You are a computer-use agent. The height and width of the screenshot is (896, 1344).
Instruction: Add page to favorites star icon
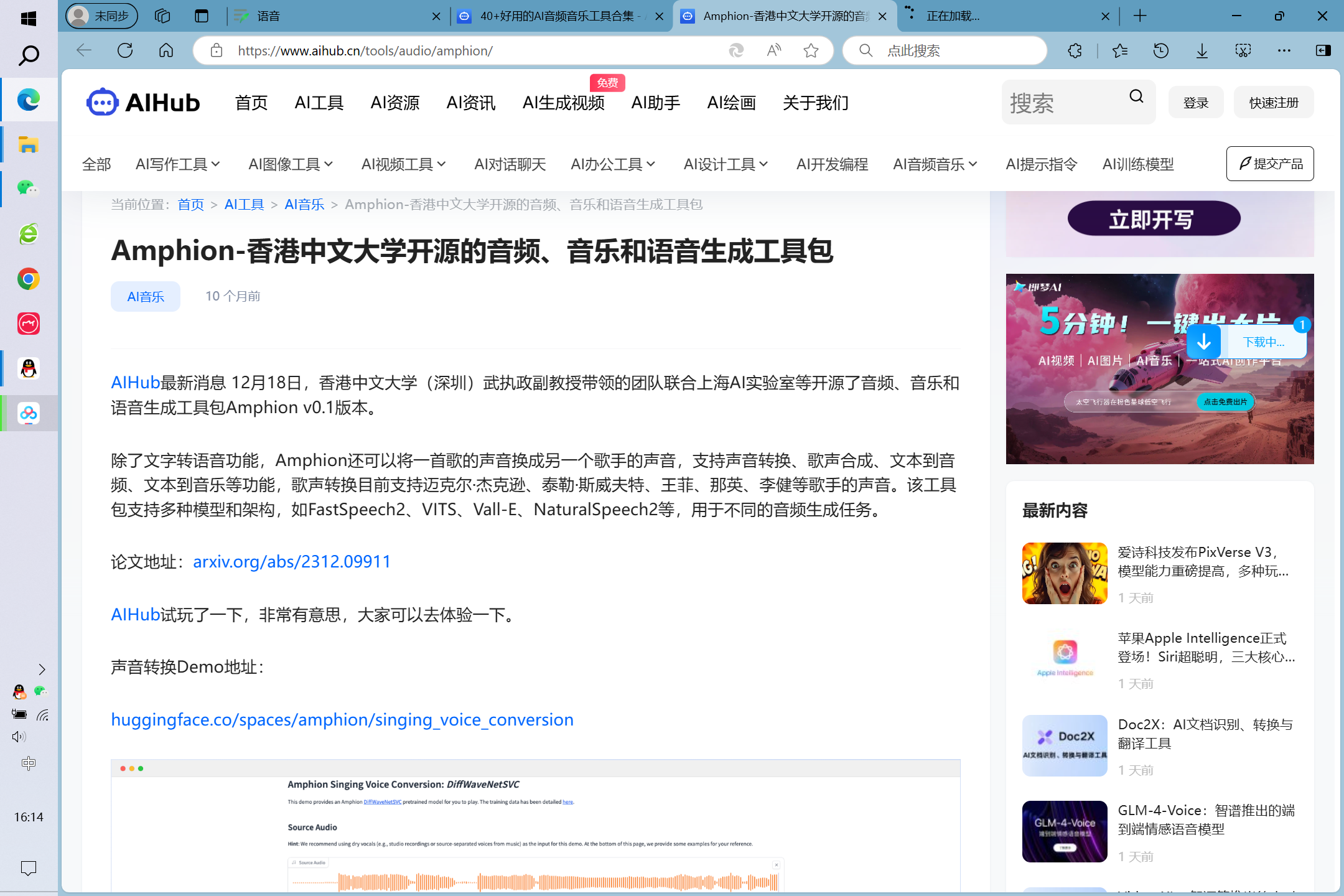[811, 50]
